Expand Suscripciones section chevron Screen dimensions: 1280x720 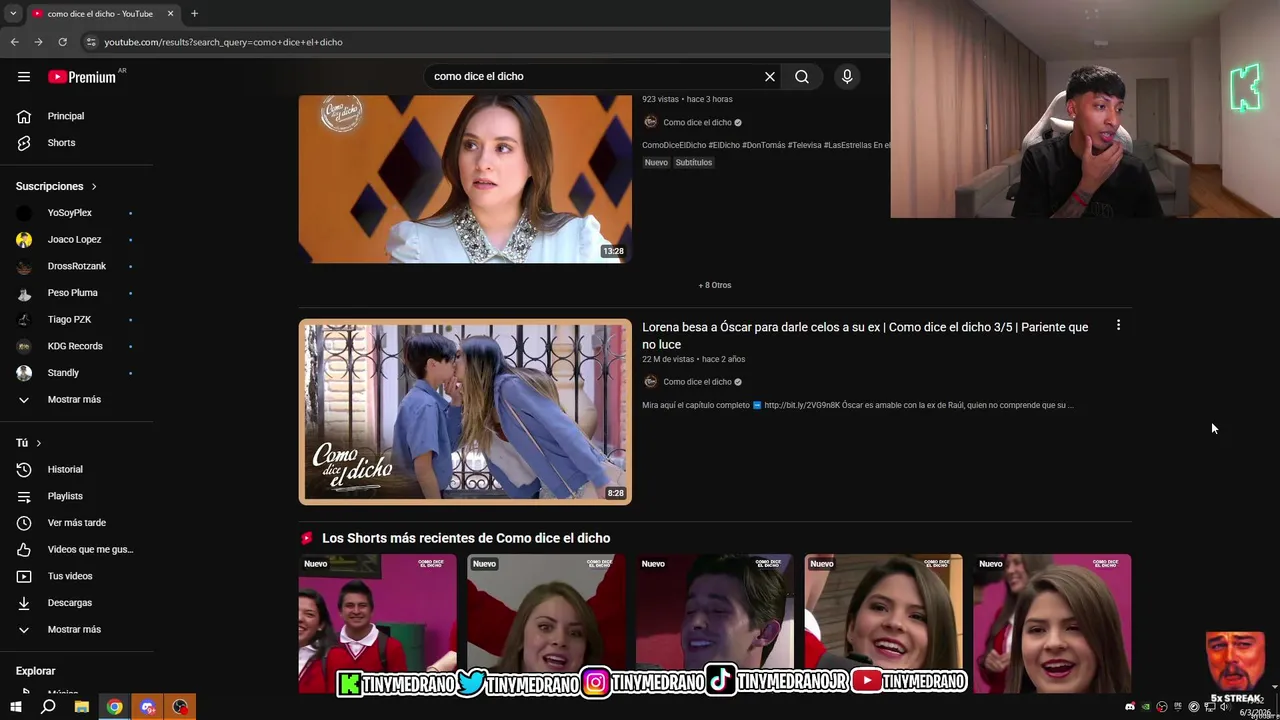click(x=94, y=186)
